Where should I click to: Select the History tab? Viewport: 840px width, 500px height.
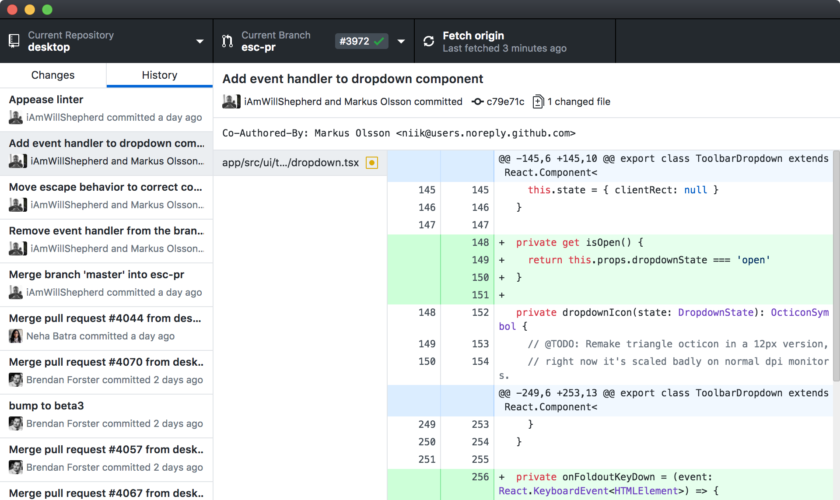tap(159, 75)
